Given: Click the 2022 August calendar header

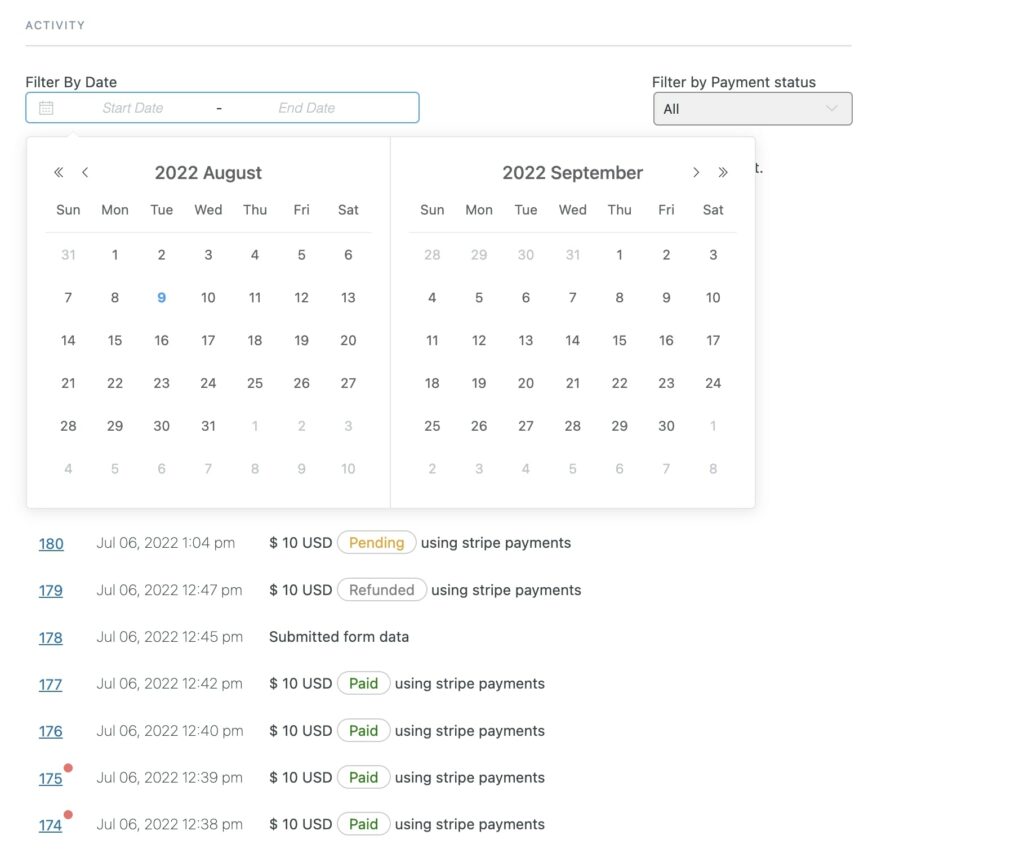Looking at the screenshot, I should (x=208, y=172).
